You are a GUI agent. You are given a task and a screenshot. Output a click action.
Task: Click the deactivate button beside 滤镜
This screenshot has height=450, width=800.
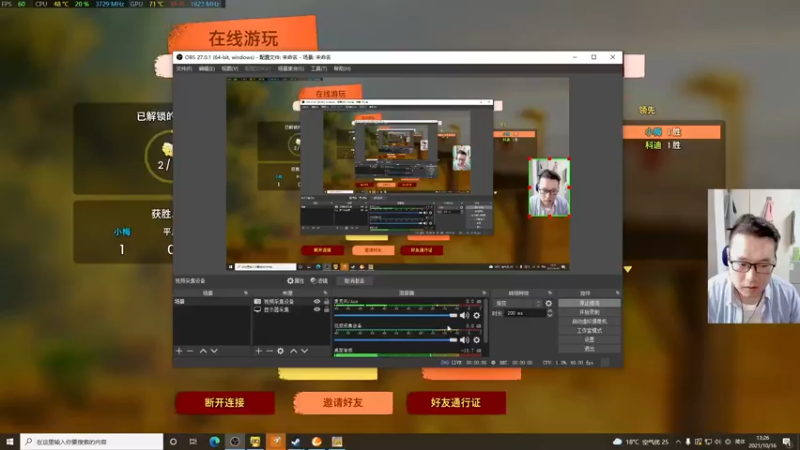point(354,281)
